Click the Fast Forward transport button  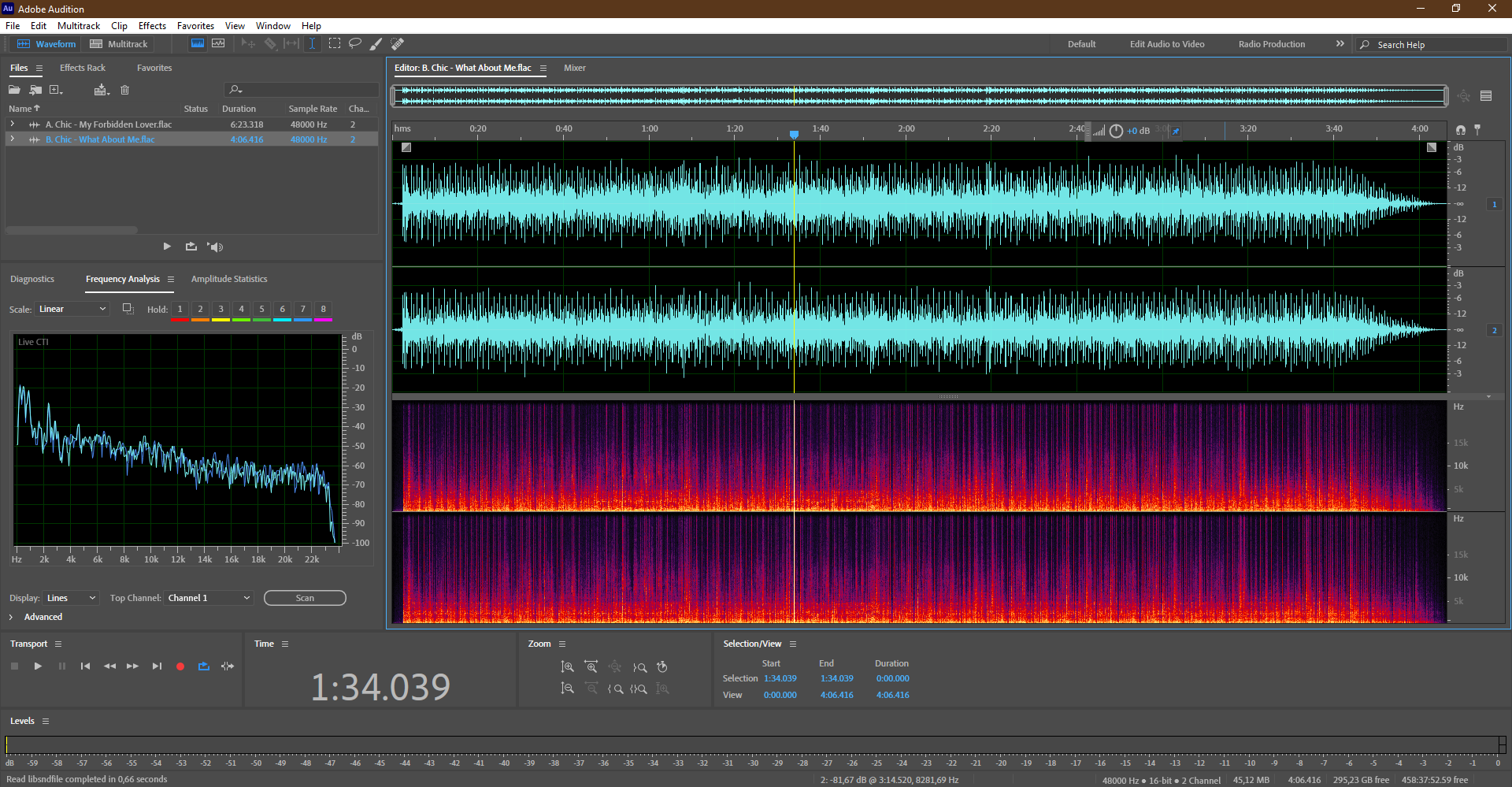point(132,666)
